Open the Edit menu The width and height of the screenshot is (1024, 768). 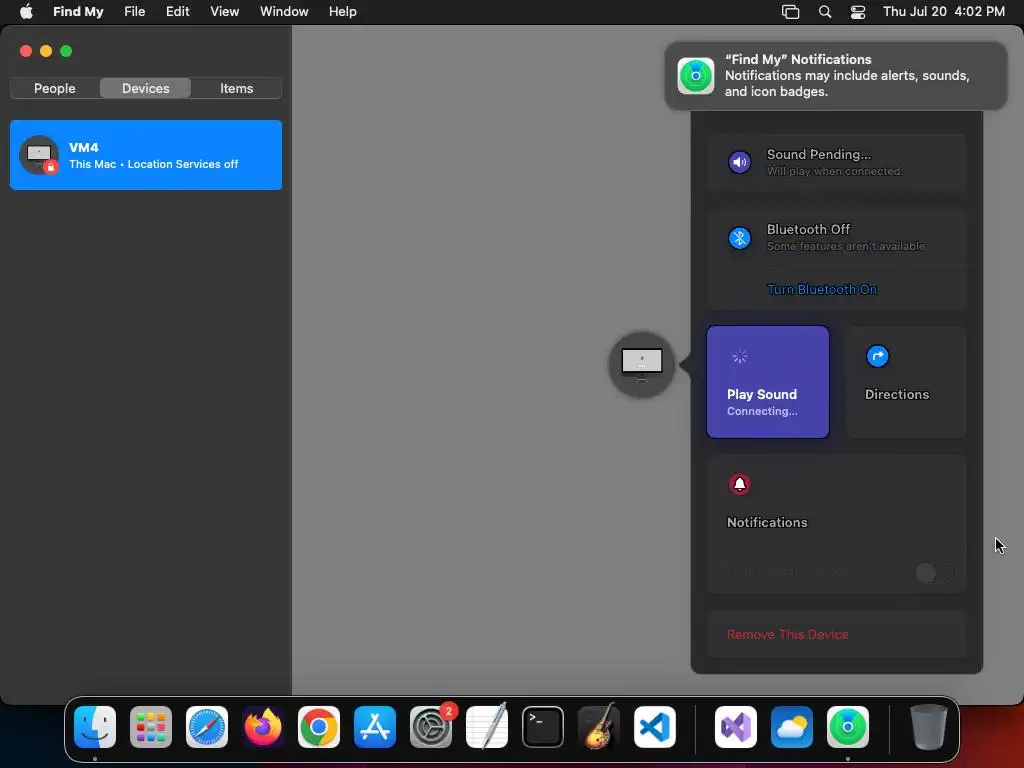(x=178, y=12)
